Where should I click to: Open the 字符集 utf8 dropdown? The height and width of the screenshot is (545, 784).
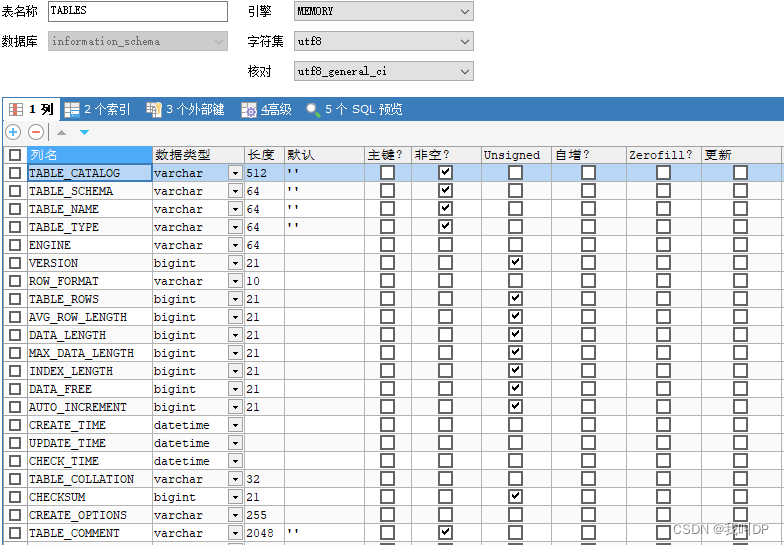point(384,42)
